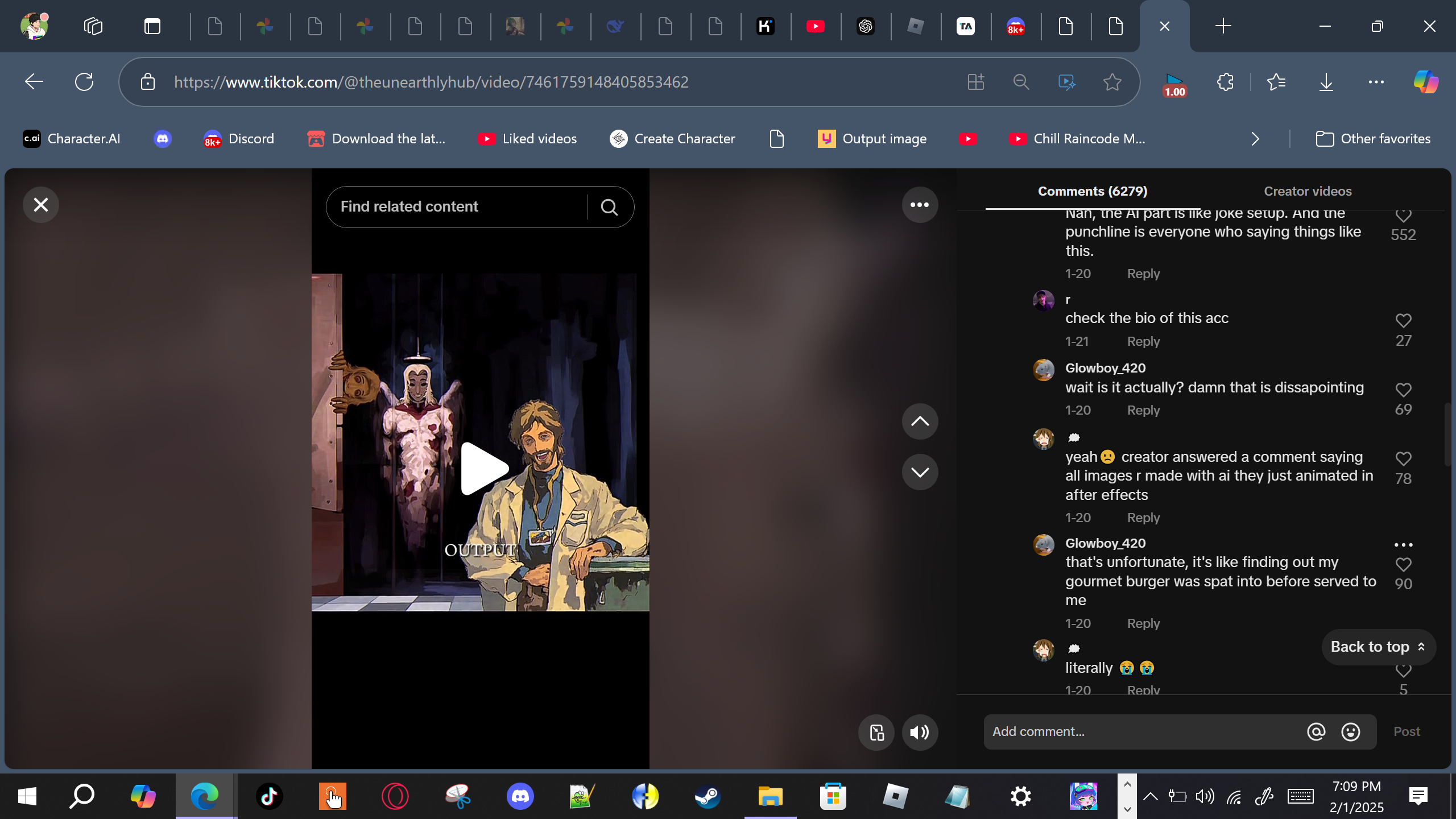Switch to Creator videos tab

tap(1308, 191)
